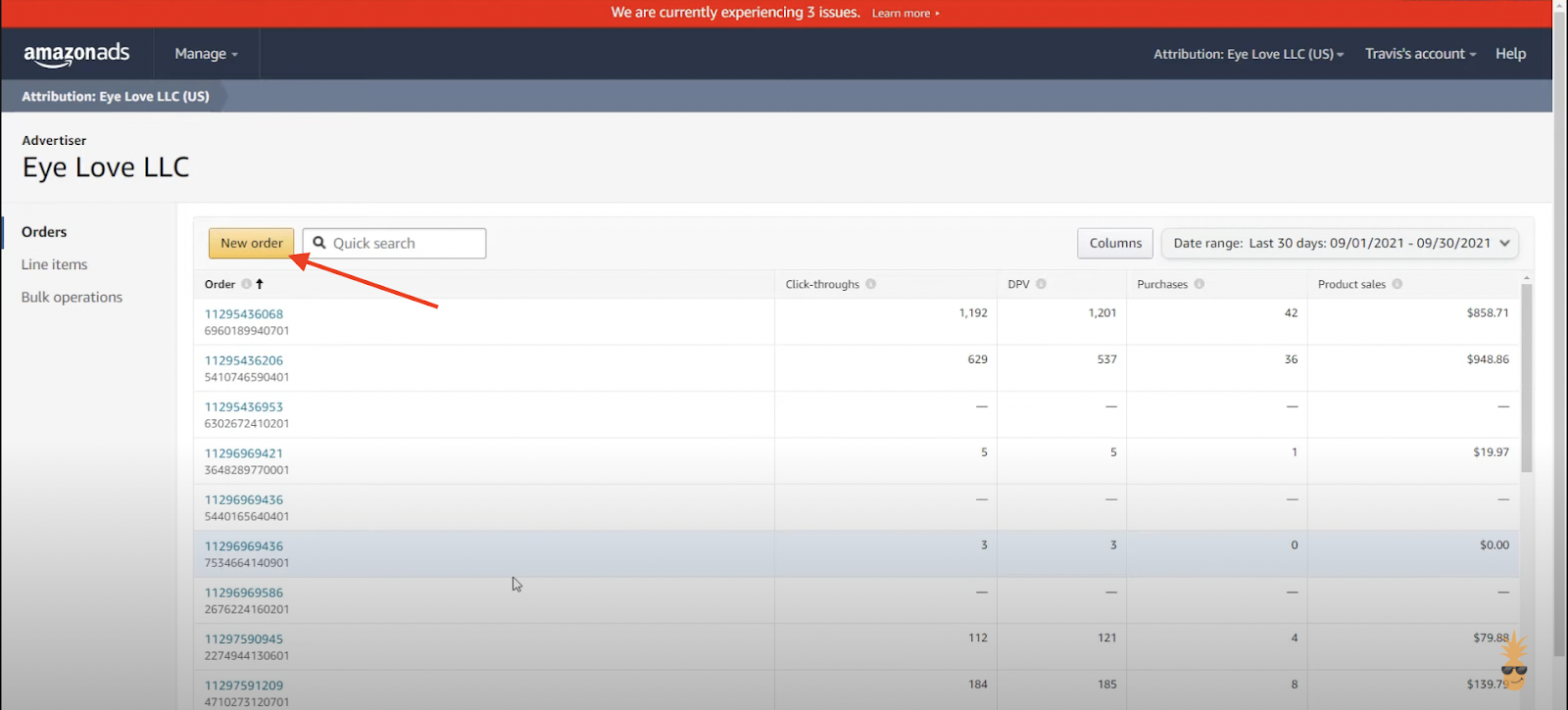Open order 11297591209
The height and width of the screenshot is (710, 1568).
pos(244,686)
